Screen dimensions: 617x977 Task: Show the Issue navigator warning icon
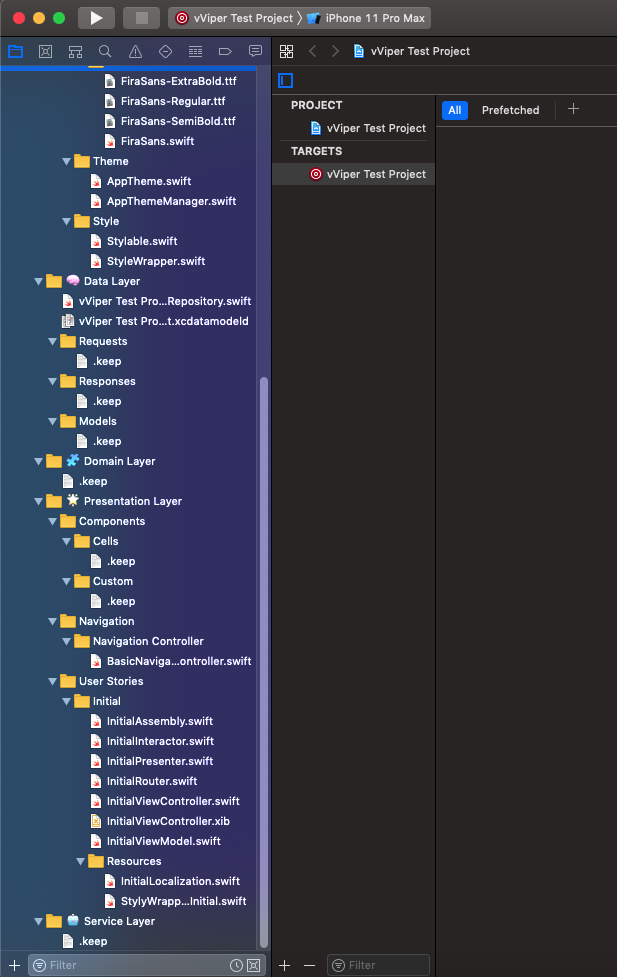click(135, 51)
